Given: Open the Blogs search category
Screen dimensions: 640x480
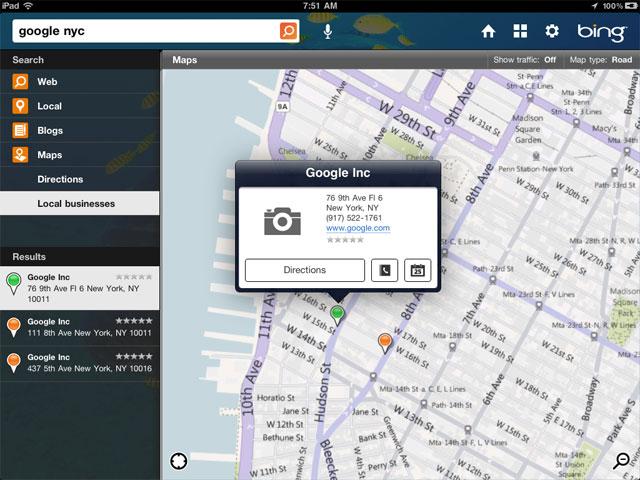Looking at the screenshot, I should pyautogui.click(x=80, y=131).
